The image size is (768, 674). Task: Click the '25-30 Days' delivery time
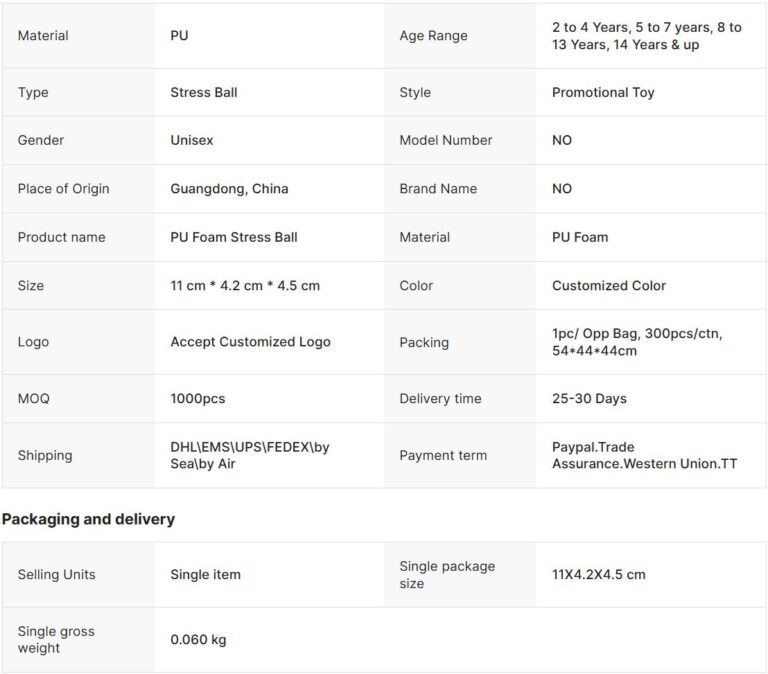[589, 398]
